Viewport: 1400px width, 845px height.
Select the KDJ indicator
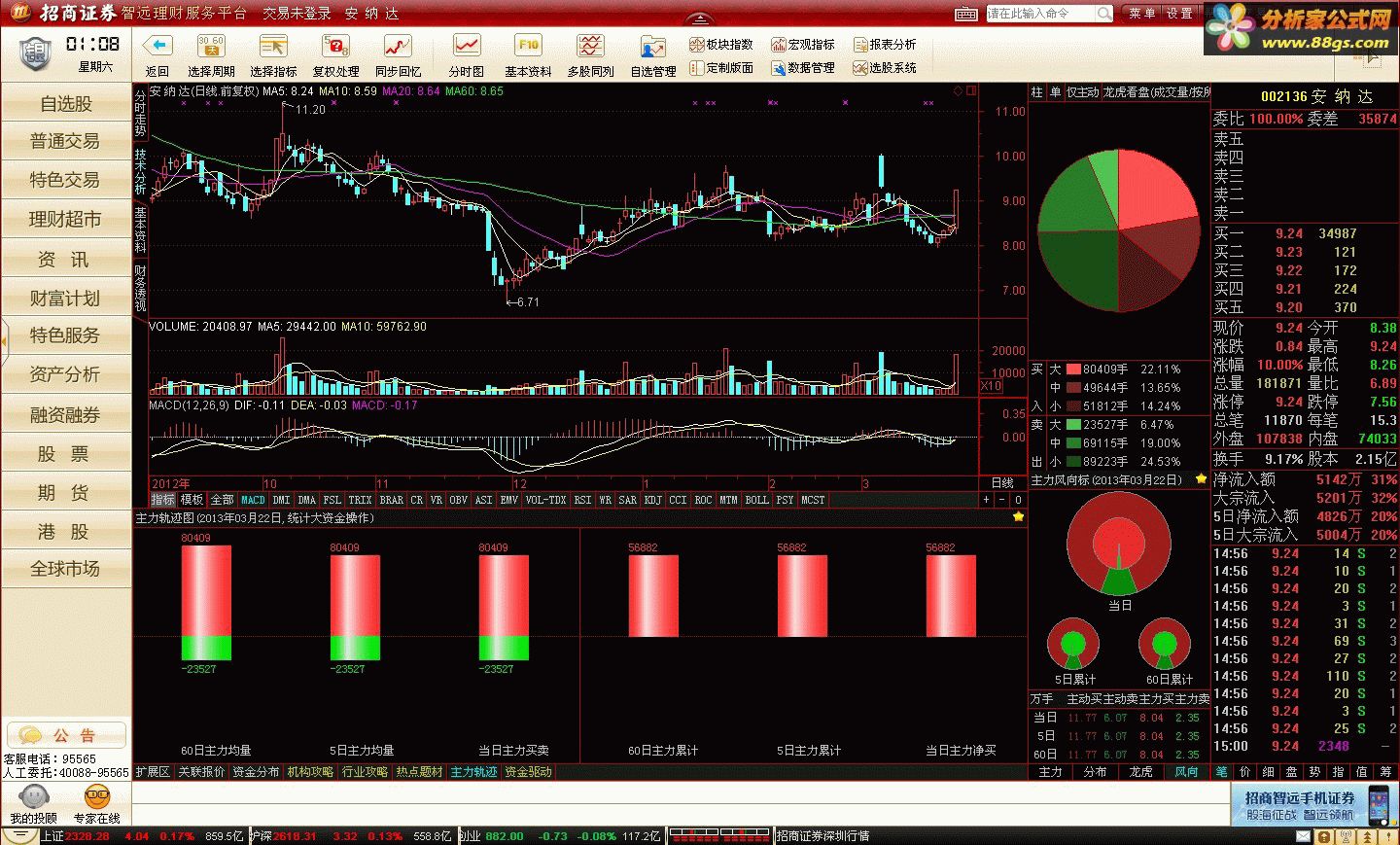[652, 500]
